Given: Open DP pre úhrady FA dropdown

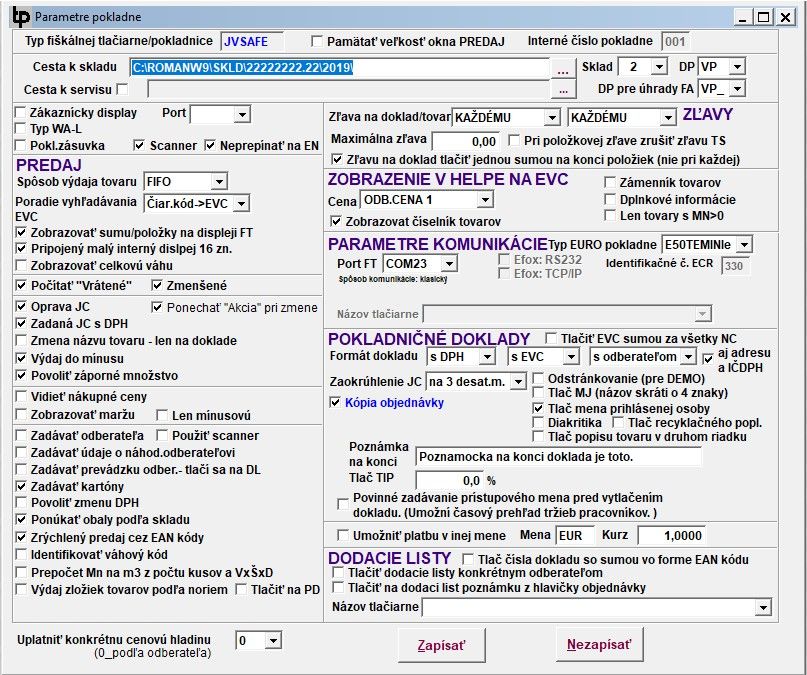Looking at the screenshot, I should [737, 88].
